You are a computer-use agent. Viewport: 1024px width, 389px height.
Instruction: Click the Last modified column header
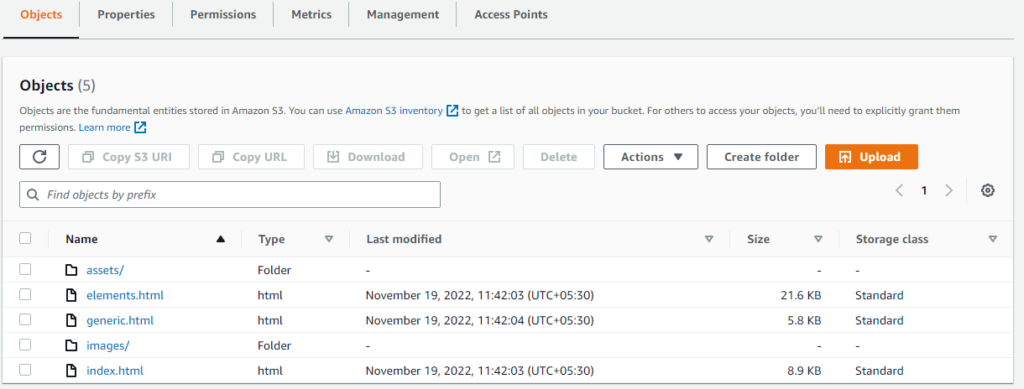[404, 239]
